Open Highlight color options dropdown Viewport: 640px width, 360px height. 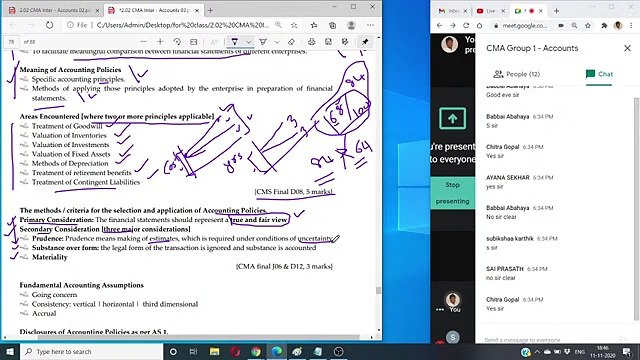(277, 42)
